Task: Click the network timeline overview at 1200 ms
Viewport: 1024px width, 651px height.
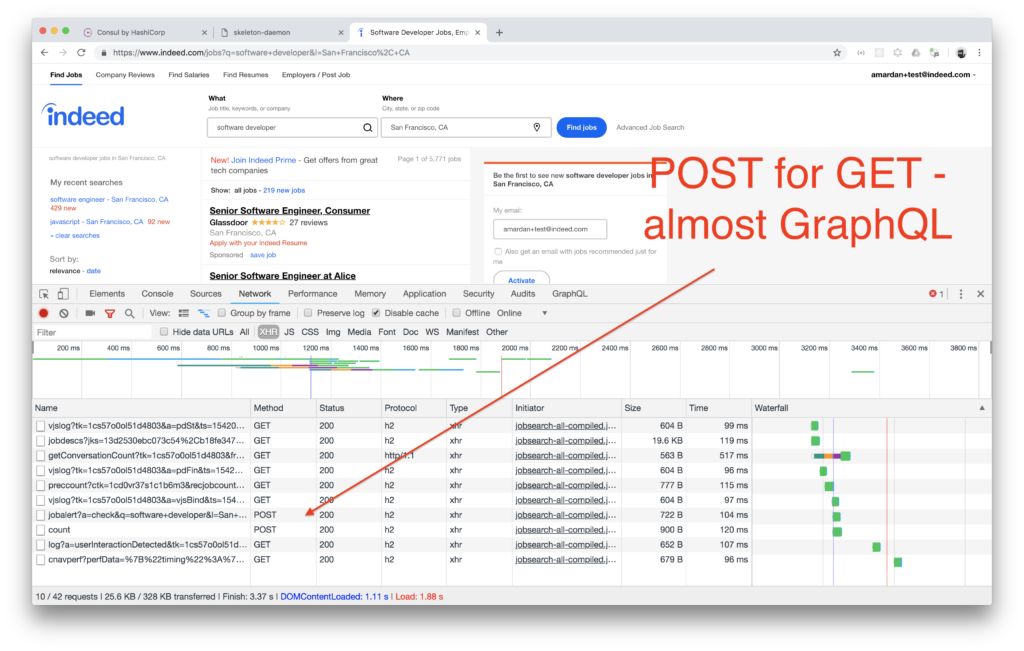Action: [315, 348]
